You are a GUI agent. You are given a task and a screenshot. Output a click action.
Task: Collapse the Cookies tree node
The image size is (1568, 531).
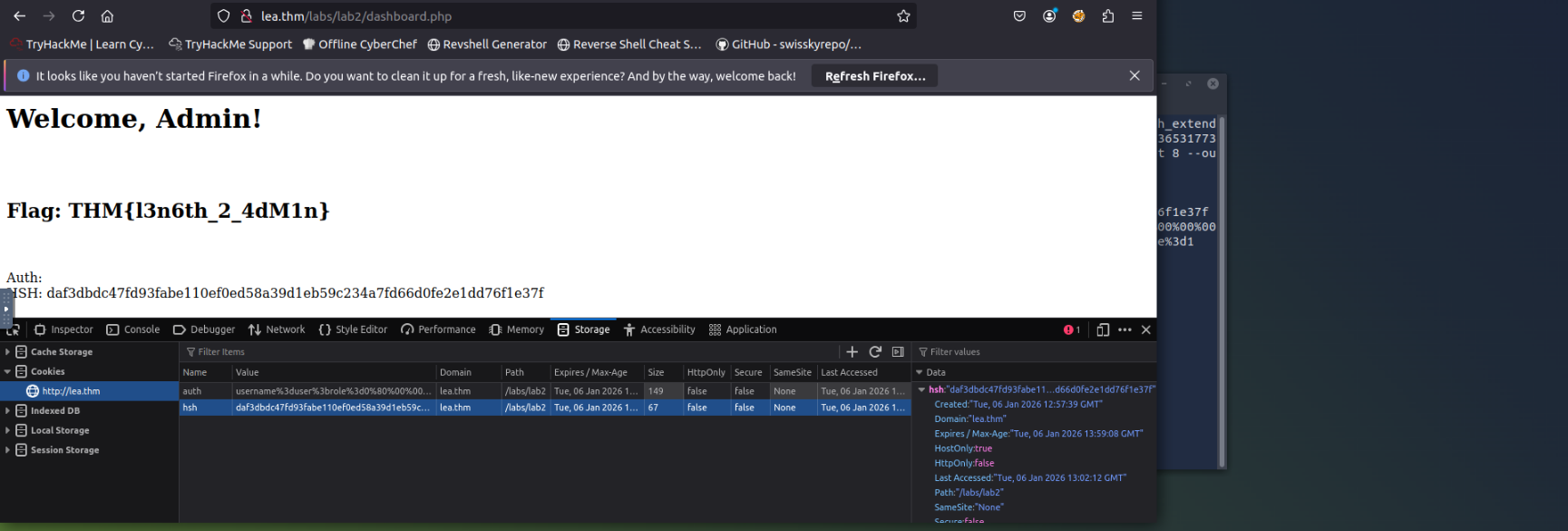point(7,371)
